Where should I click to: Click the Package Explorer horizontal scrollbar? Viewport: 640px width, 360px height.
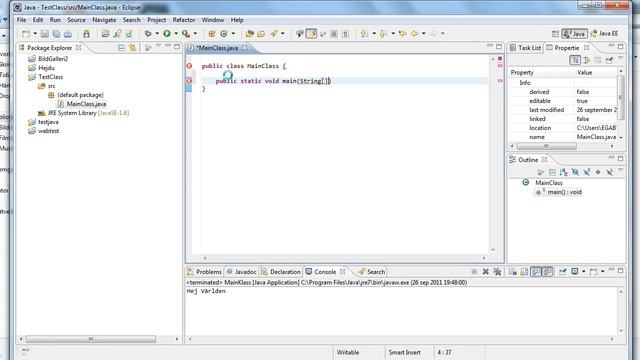click(91, 339)
